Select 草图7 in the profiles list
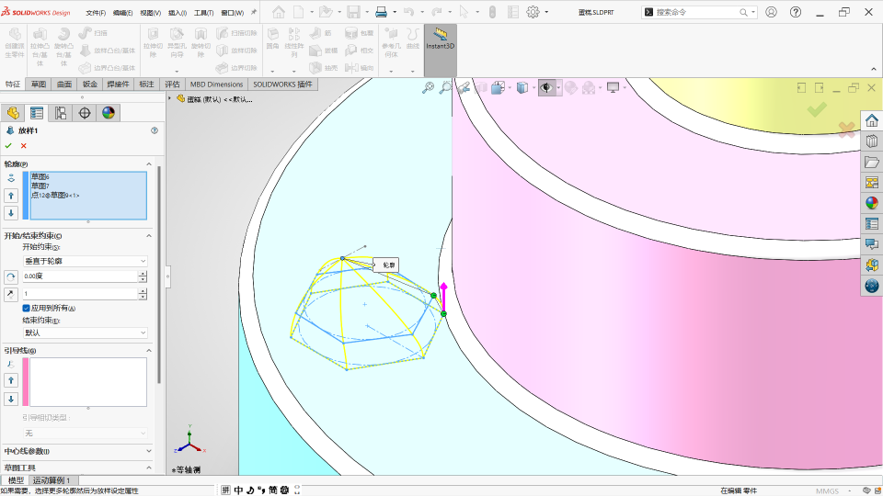Screen dimensions: 883x496 click(x=40, y=186)
